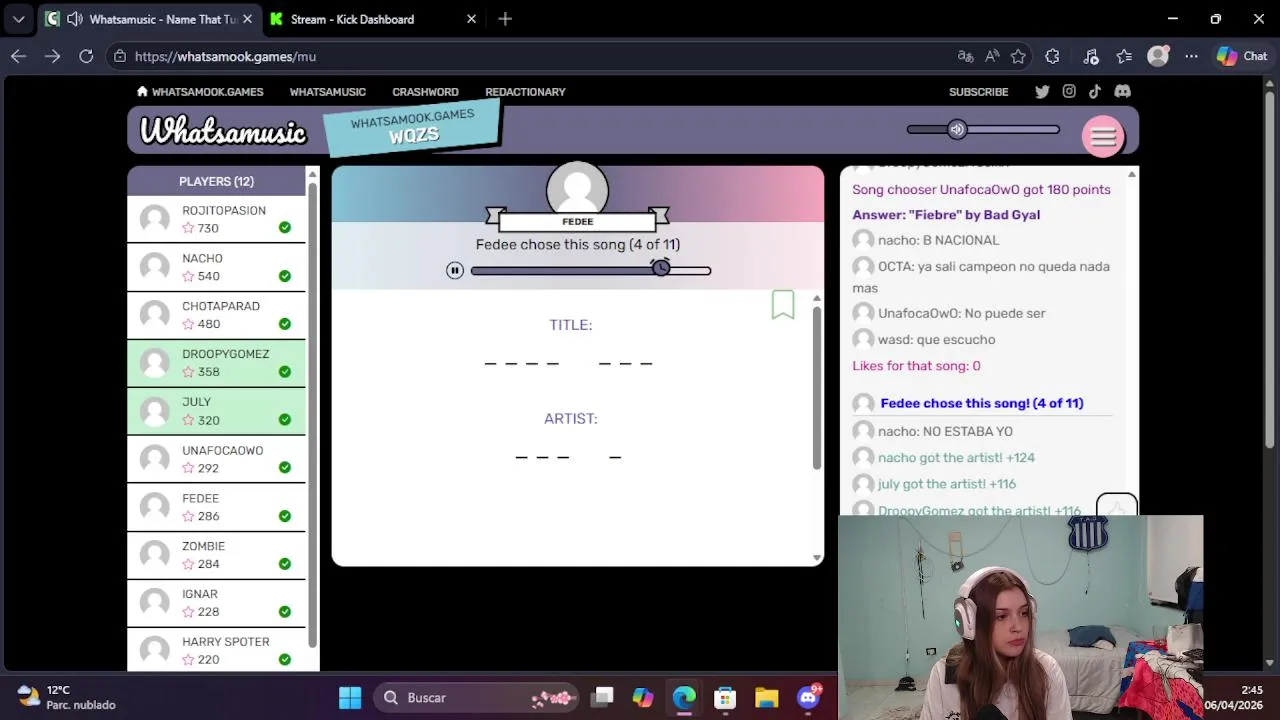This screenshot has width=1280, height=720.
Task: Select player JULY in the list
Action: tap(216, 411)
